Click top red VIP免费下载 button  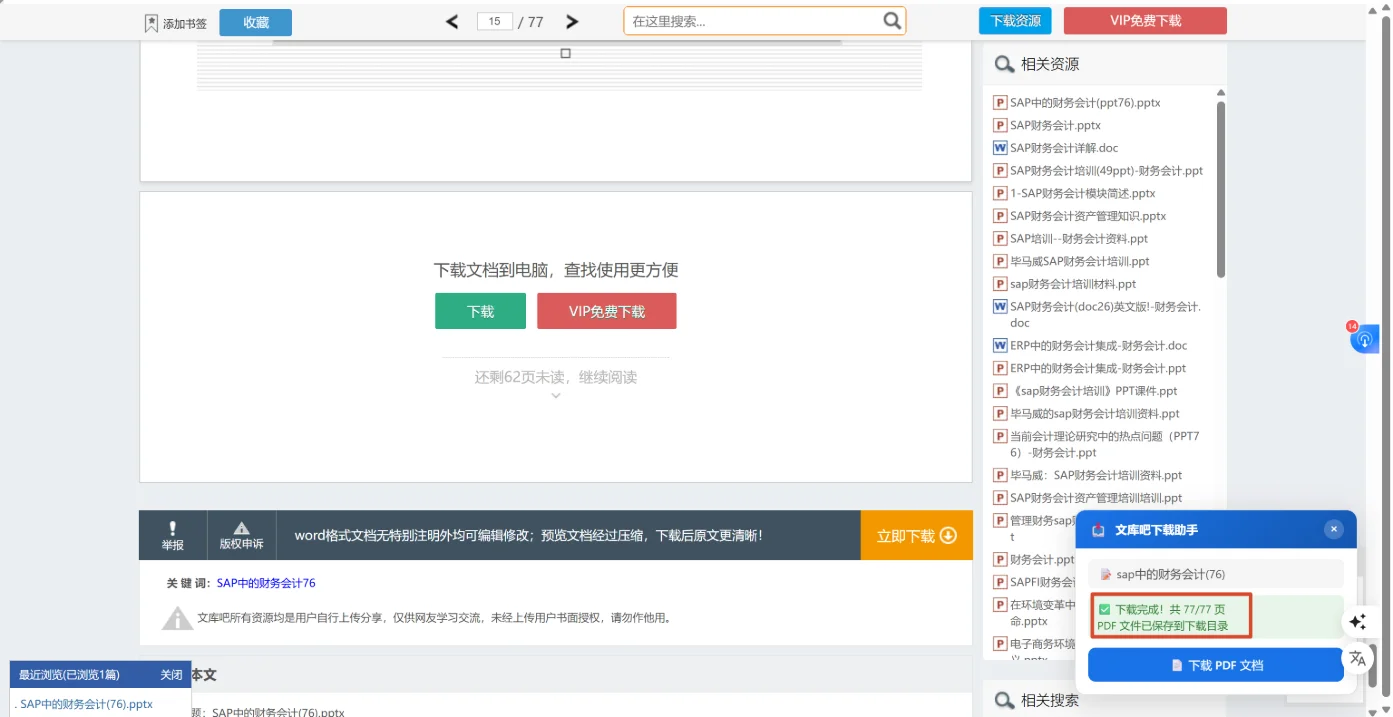pos(1145,21)
